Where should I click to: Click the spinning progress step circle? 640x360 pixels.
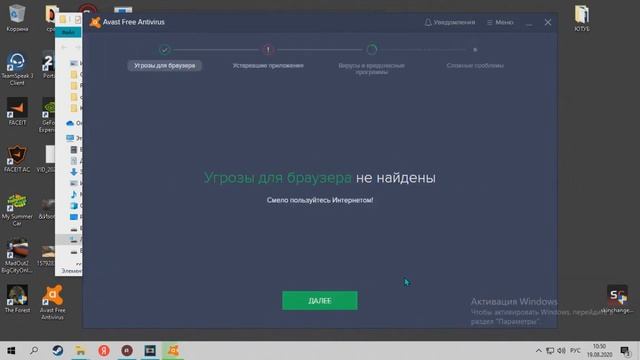pos(371,50)
